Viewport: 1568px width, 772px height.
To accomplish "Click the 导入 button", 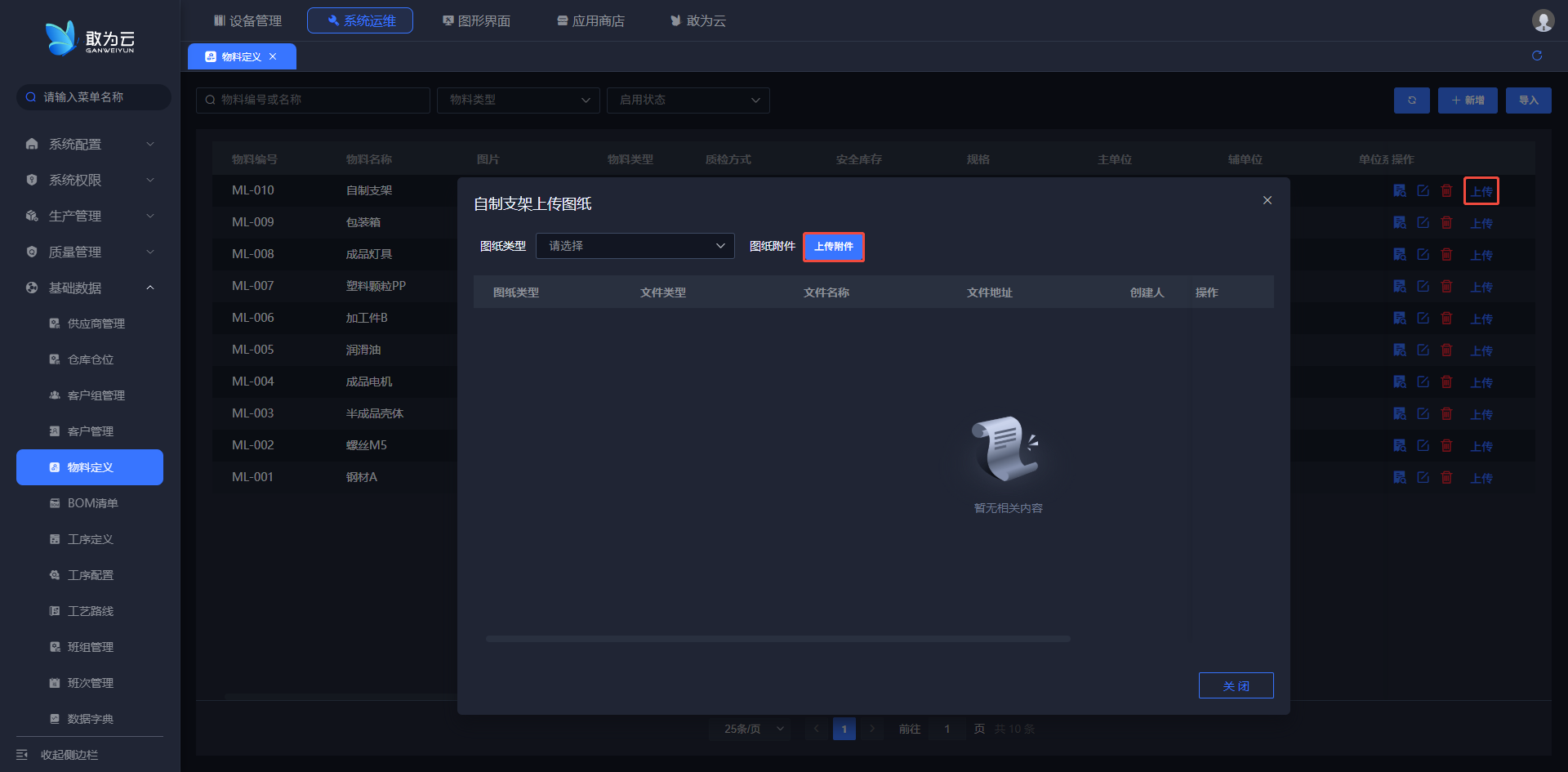I will tap(1529, 100).
